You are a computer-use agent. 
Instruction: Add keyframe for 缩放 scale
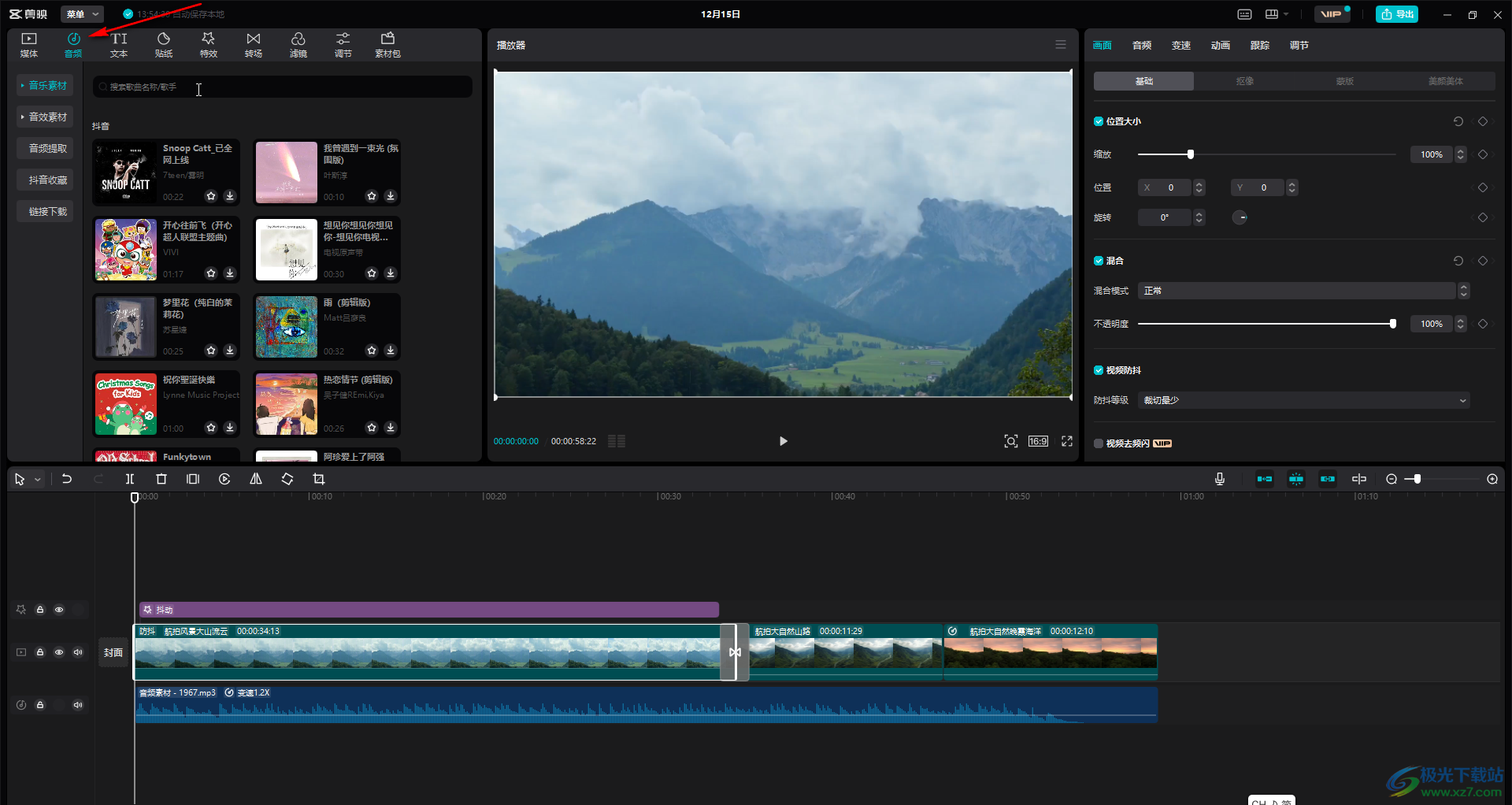point(1483,154)
